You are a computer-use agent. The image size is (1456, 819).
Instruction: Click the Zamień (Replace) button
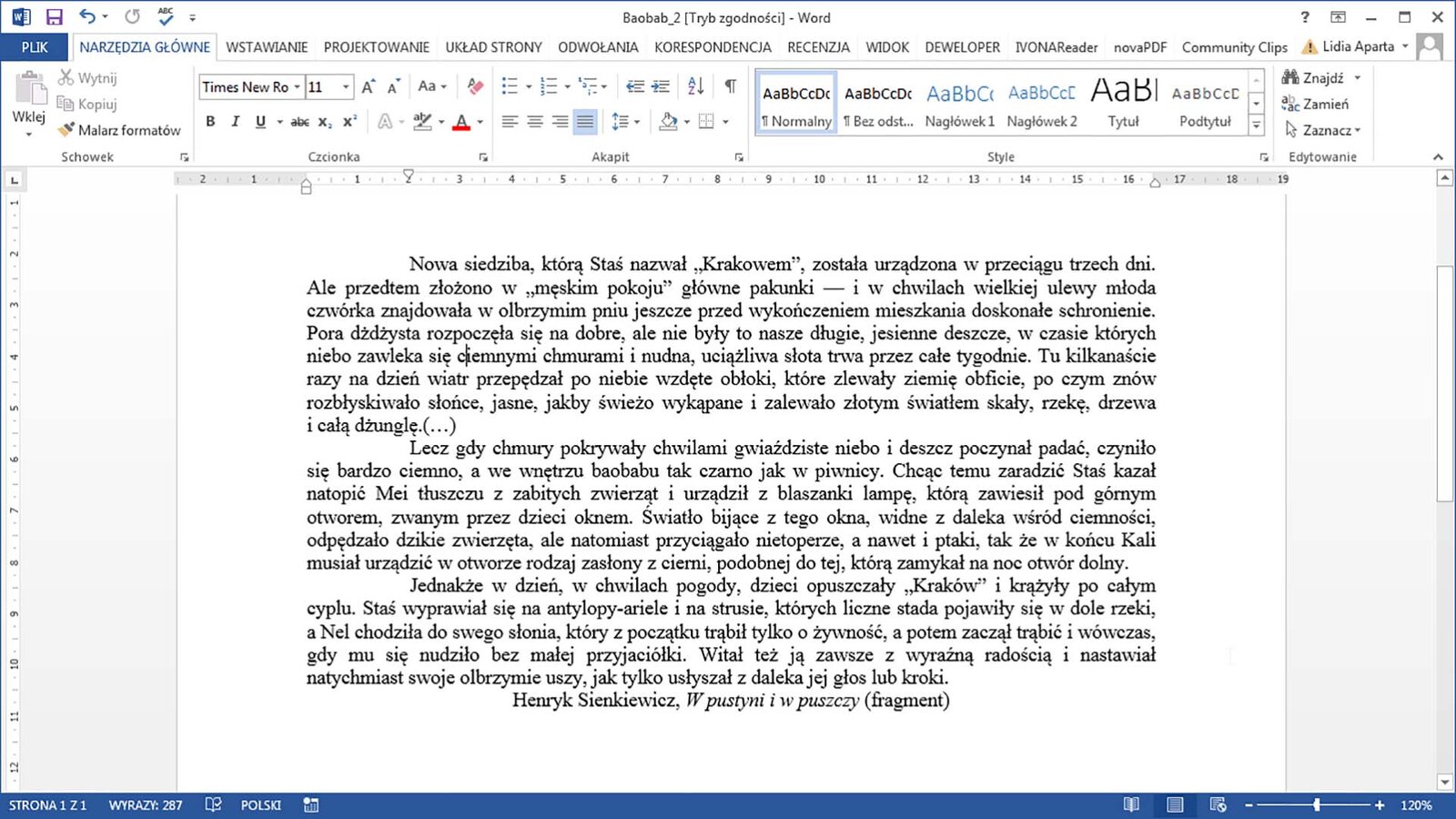click(x=1316, y=104)
